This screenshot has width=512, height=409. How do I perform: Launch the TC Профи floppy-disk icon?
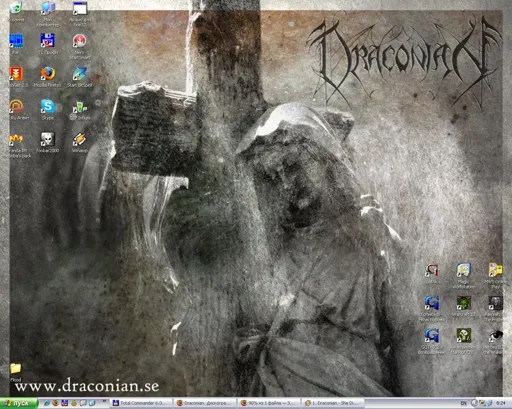click(47, 40)
